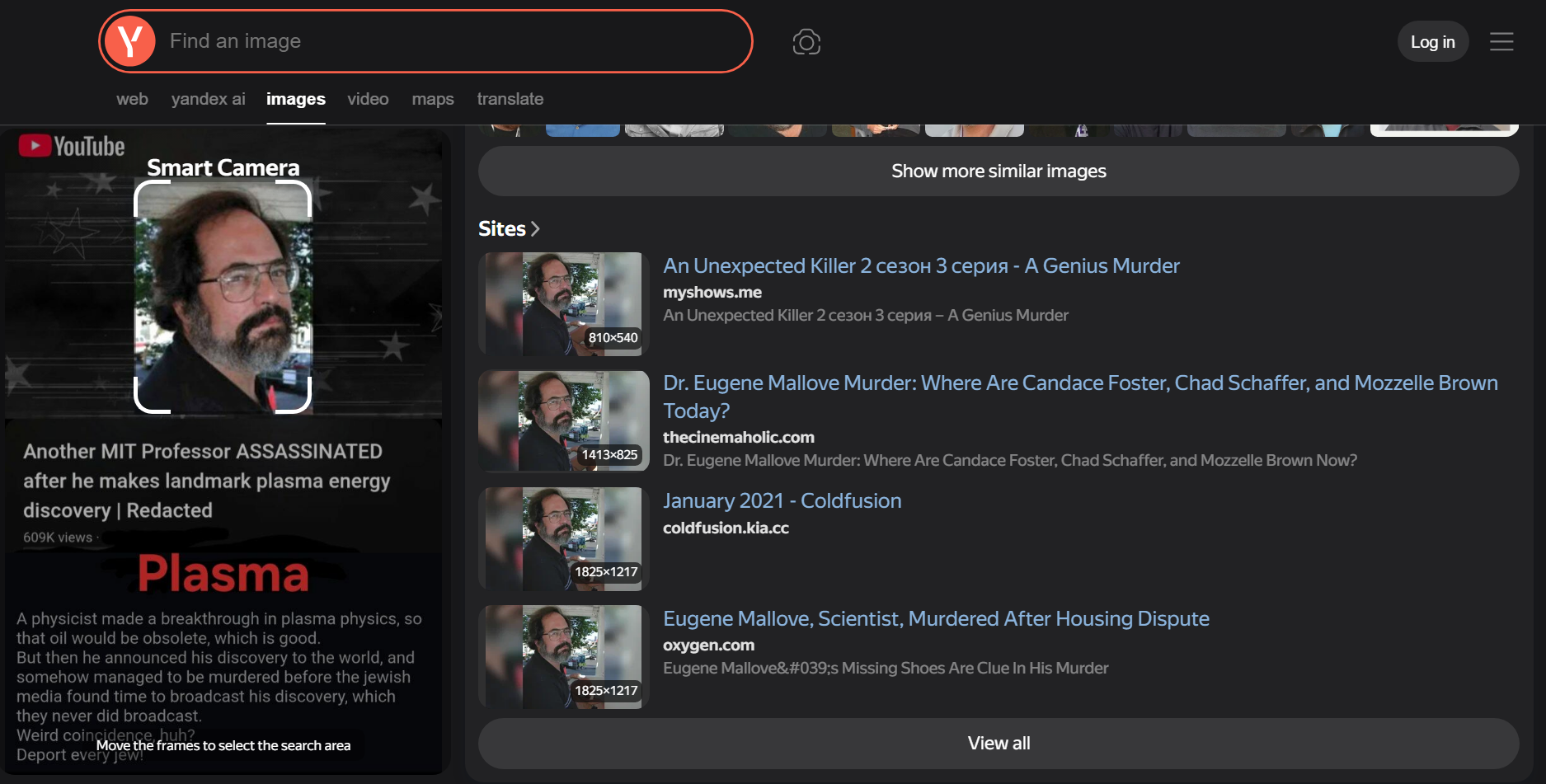The image size is (1546, 784).
Task: Open the camera image search icon
Action: tap(806, 42)
